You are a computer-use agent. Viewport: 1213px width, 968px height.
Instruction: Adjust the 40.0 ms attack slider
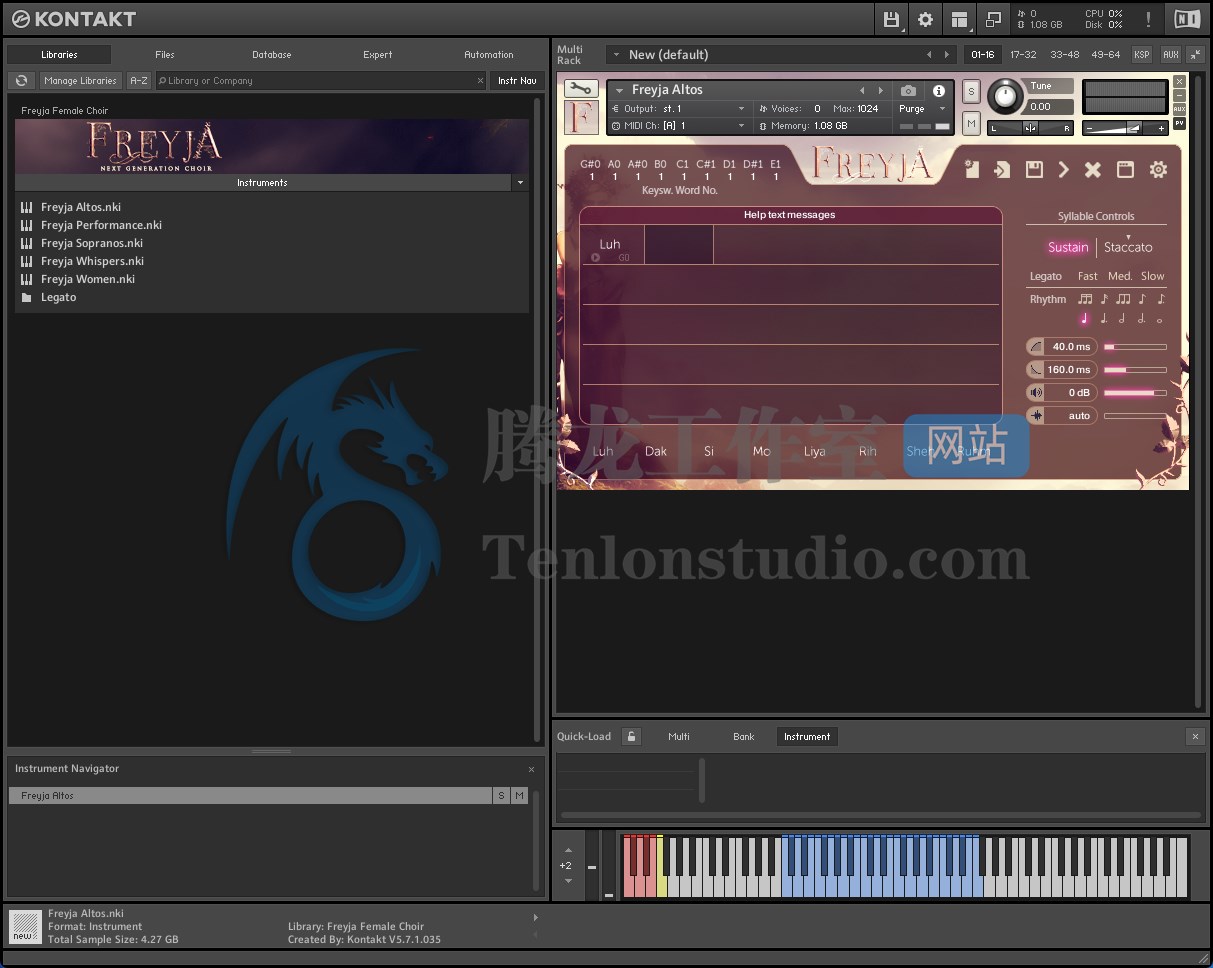(x=1135, y=347)
